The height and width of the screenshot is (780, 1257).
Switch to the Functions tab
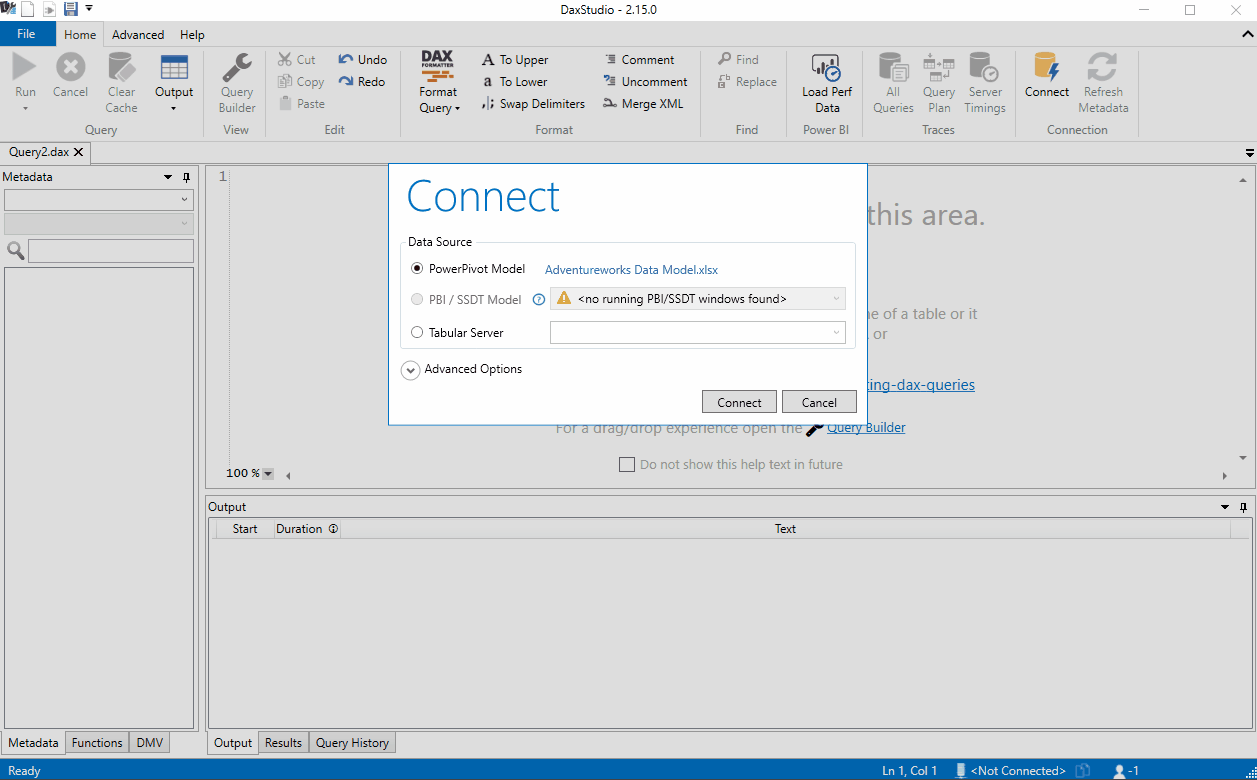[97, 743]
